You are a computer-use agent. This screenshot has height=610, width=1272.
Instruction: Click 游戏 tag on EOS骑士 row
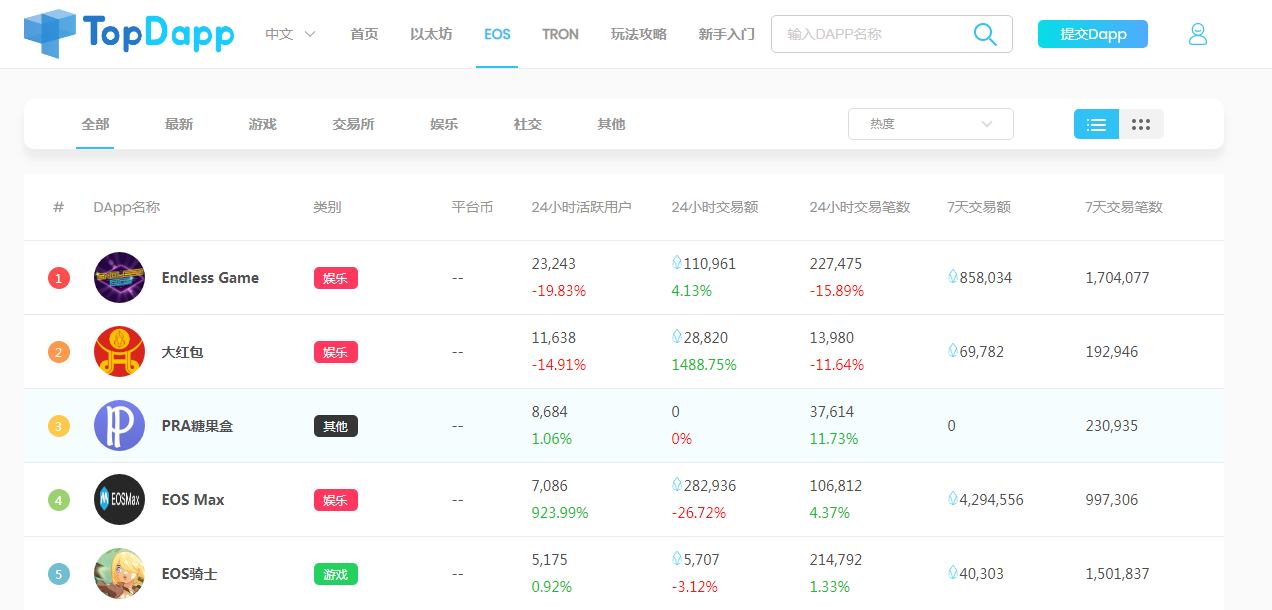pyautogui.click(x=335, y=574)
